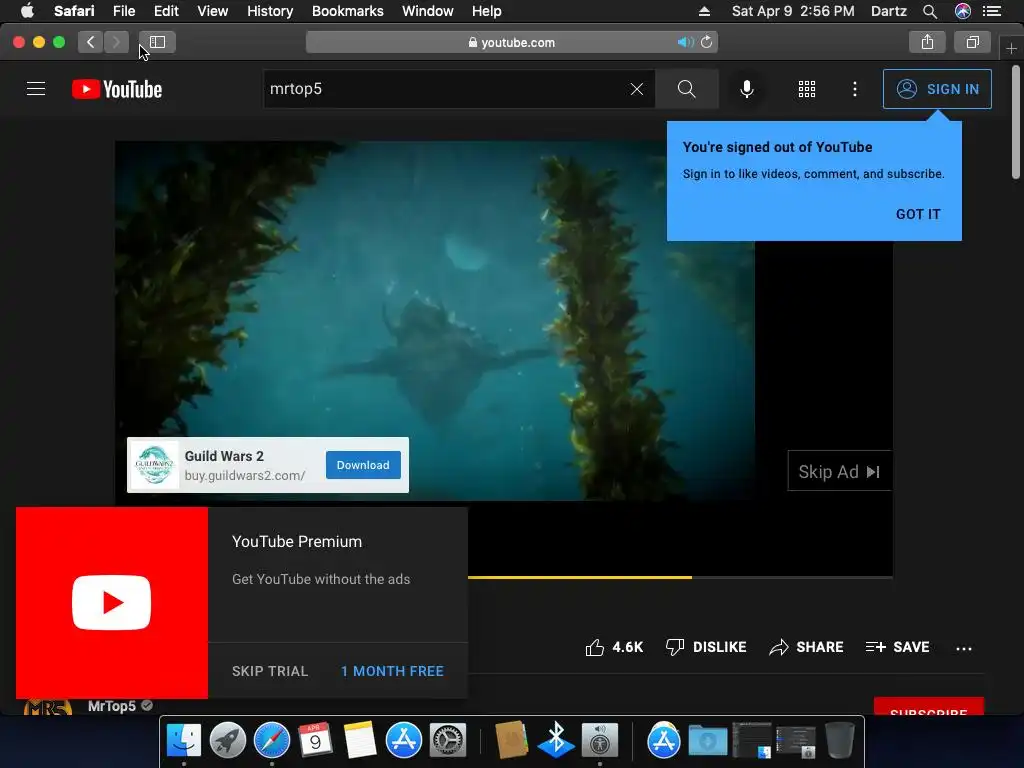Open the YouTube apps grid
The height and width of the screenshot is (768, 1024).
807,89
